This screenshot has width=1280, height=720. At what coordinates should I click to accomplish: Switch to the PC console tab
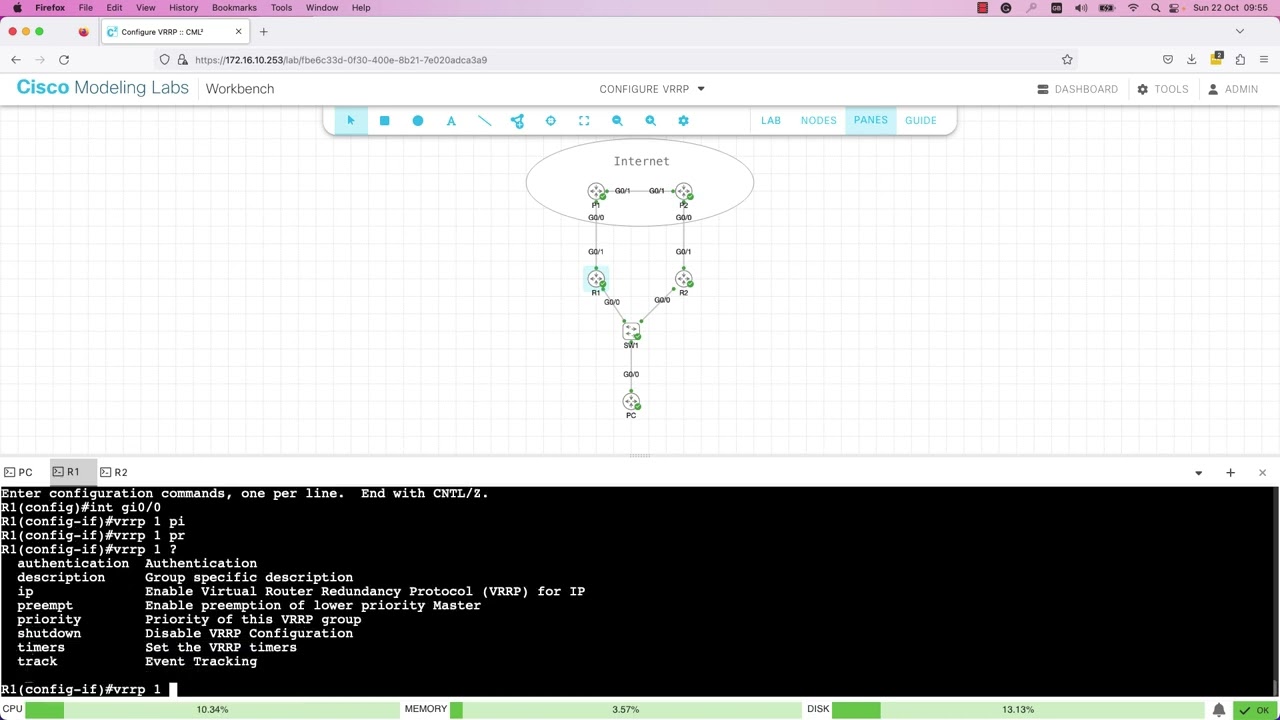coord(18,472)
